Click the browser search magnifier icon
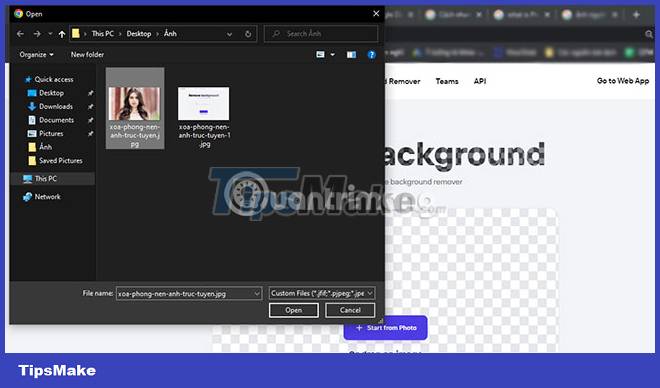Screen dimensions: 660x388 pyautogui.click(x=649, y=34)
